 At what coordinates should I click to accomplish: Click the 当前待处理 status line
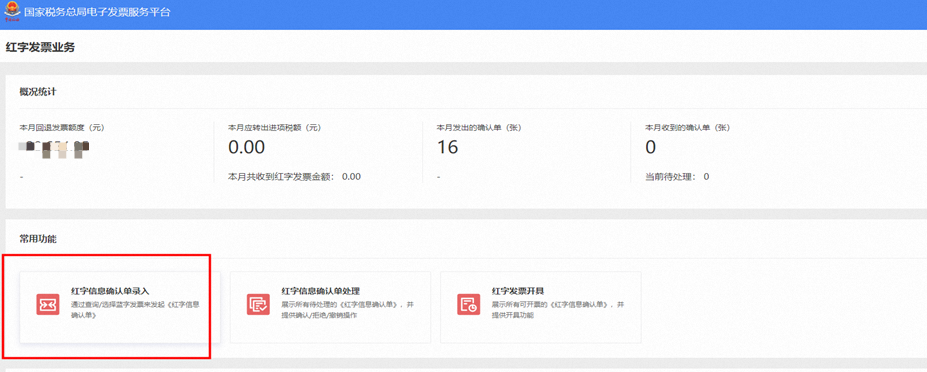point(678,176)
